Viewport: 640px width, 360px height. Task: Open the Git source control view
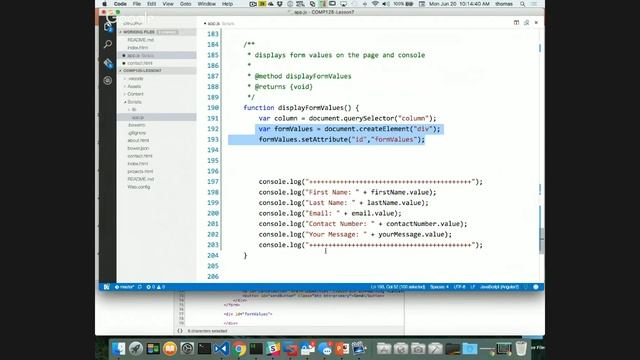click(108, 63)
